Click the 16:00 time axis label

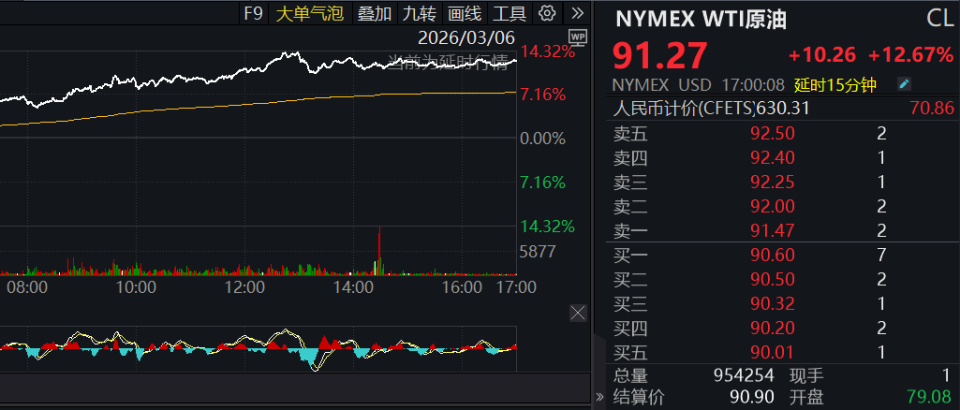(462, 287)
